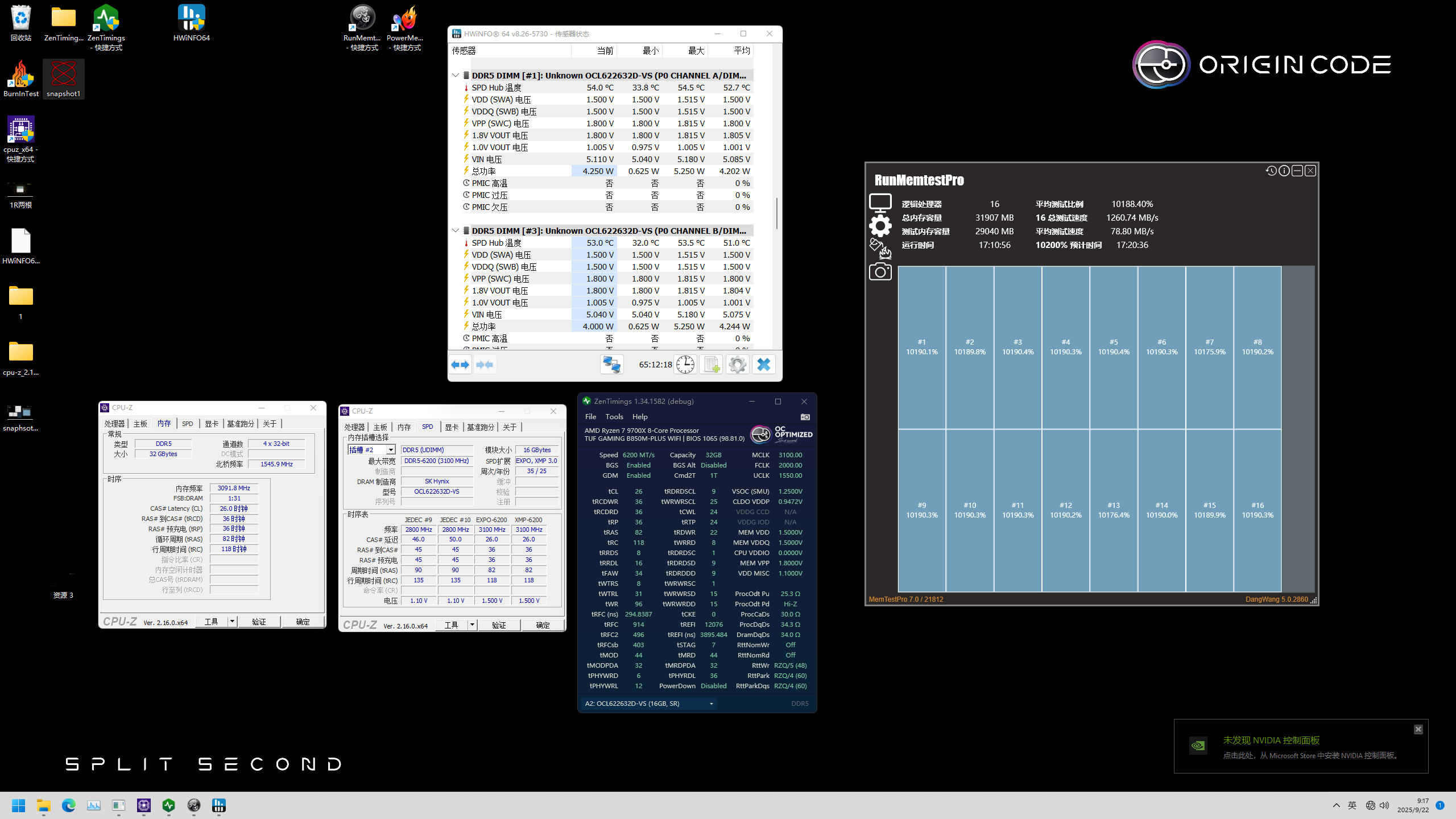Click the clock logging icon in HWiNFO toolbar
The image size is (1456, 819).
point(685,365)
